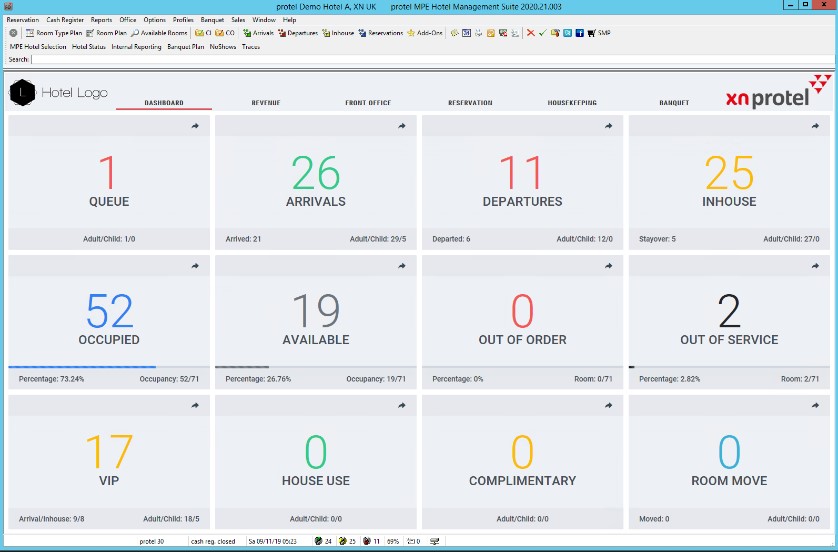This screenshot has width=838, height=552.
Task: Click the Facebook icon in toolbar
Action: 580,33
